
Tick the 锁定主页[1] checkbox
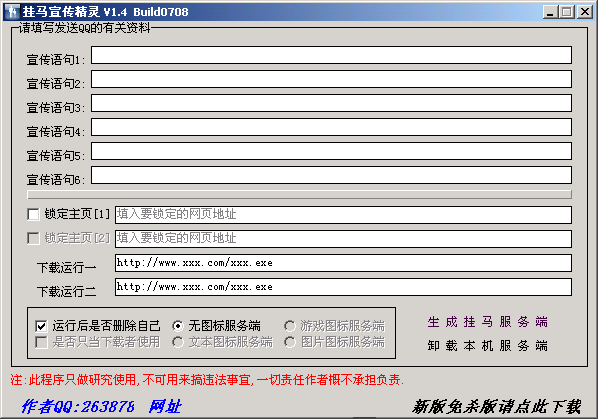[33, 214]
